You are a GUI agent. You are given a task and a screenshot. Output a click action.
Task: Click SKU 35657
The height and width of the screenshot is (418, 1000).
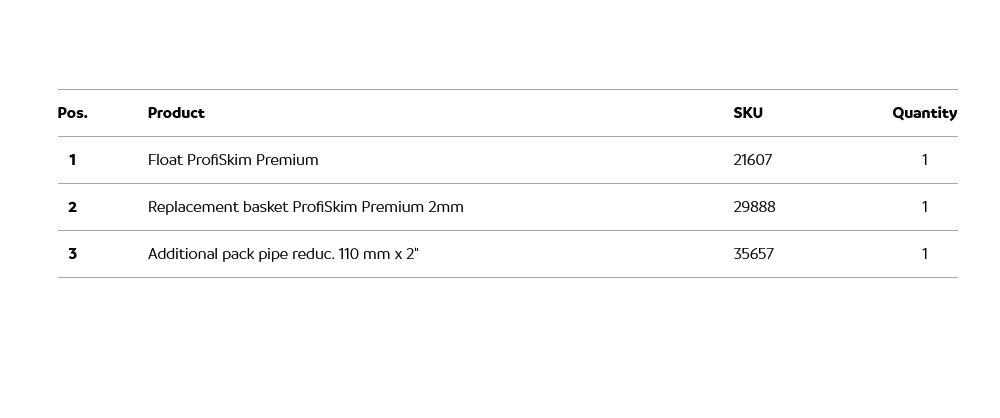[x=754, y=254]
